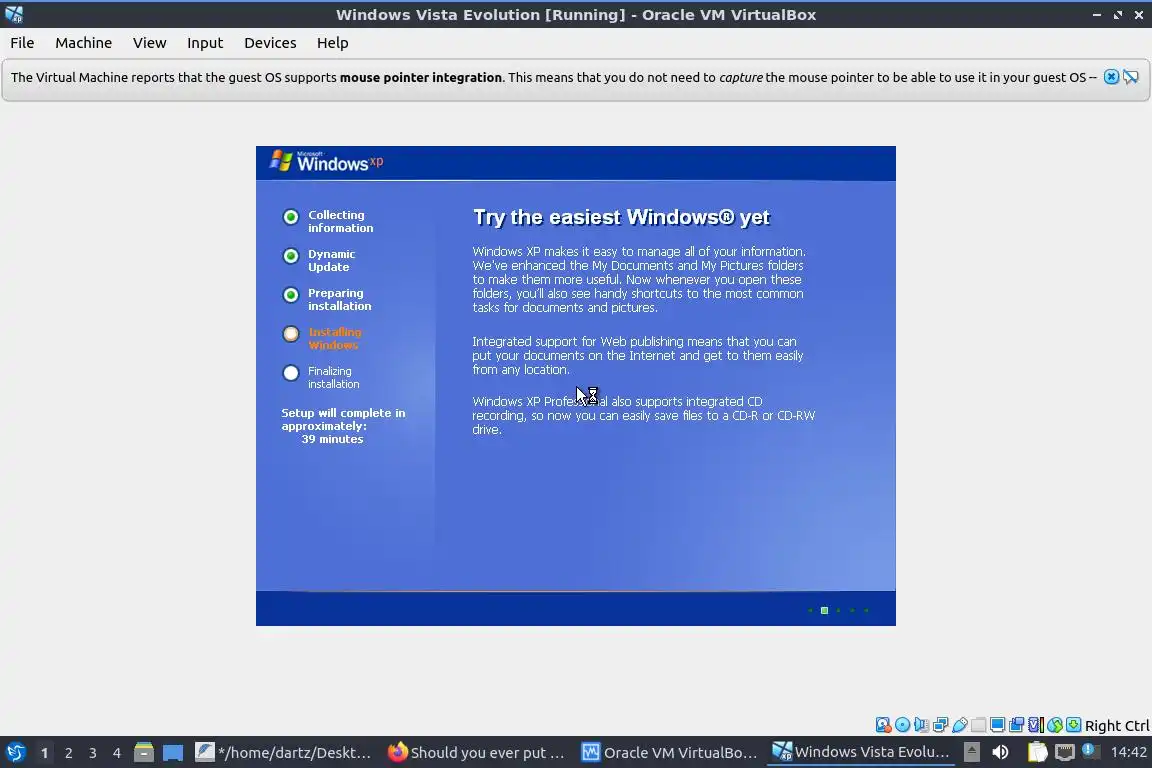Switch to the /home/dartz/Deskt... editor window

284,752
